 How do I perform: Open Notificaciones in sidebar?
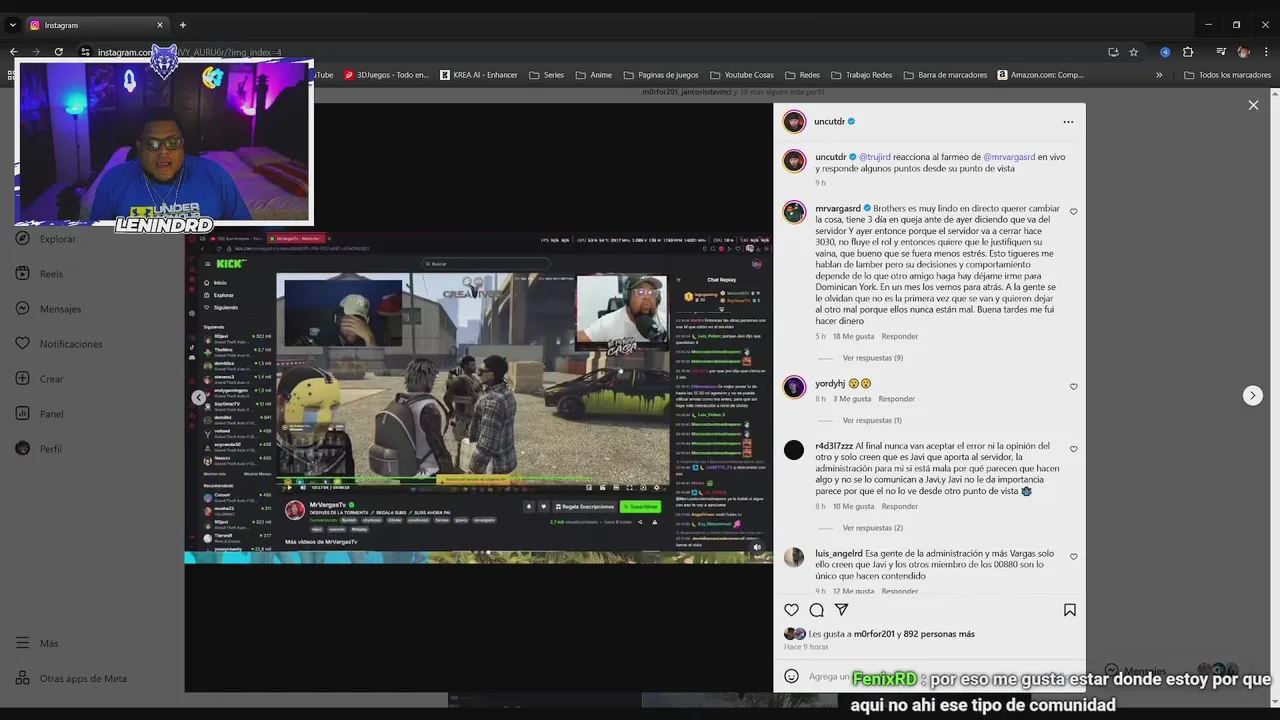pyautogui.click(x=58, y=344)
